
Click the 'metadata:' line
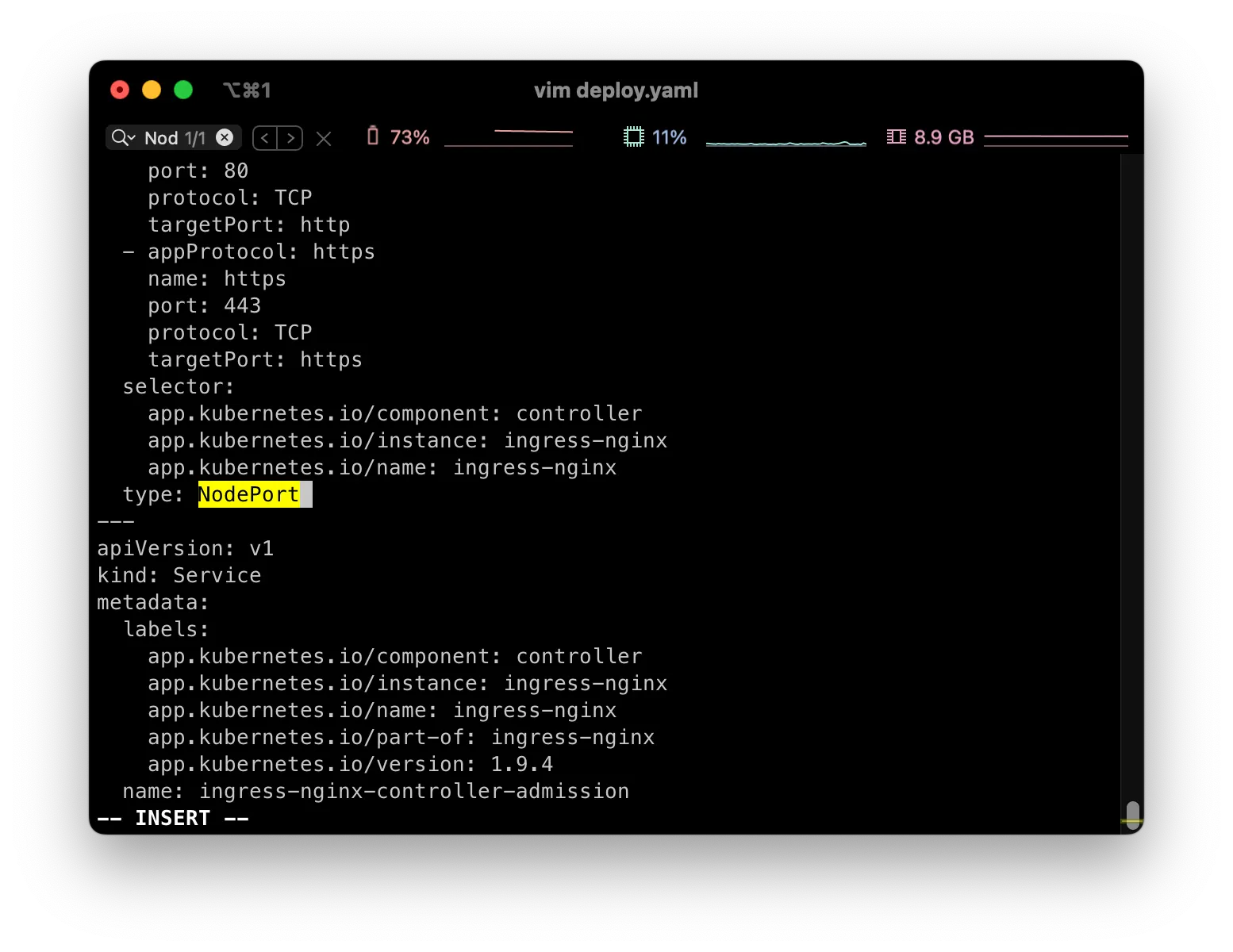pyautogui.click(x=153, y=602)
